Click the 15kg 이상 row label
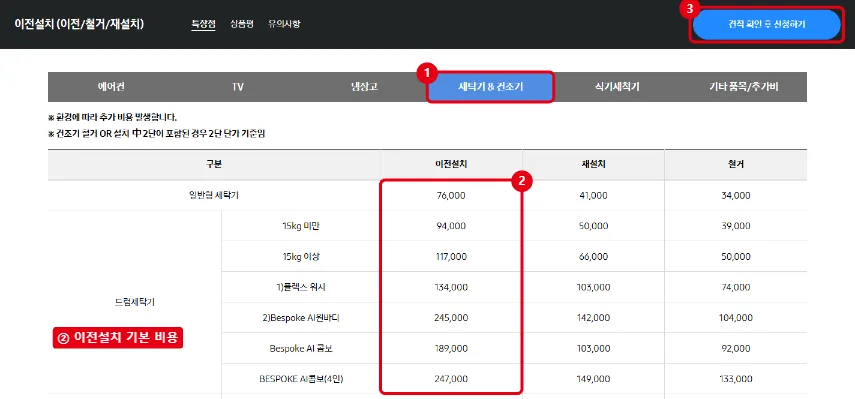The image size is (855, 399). click(301, 257)
